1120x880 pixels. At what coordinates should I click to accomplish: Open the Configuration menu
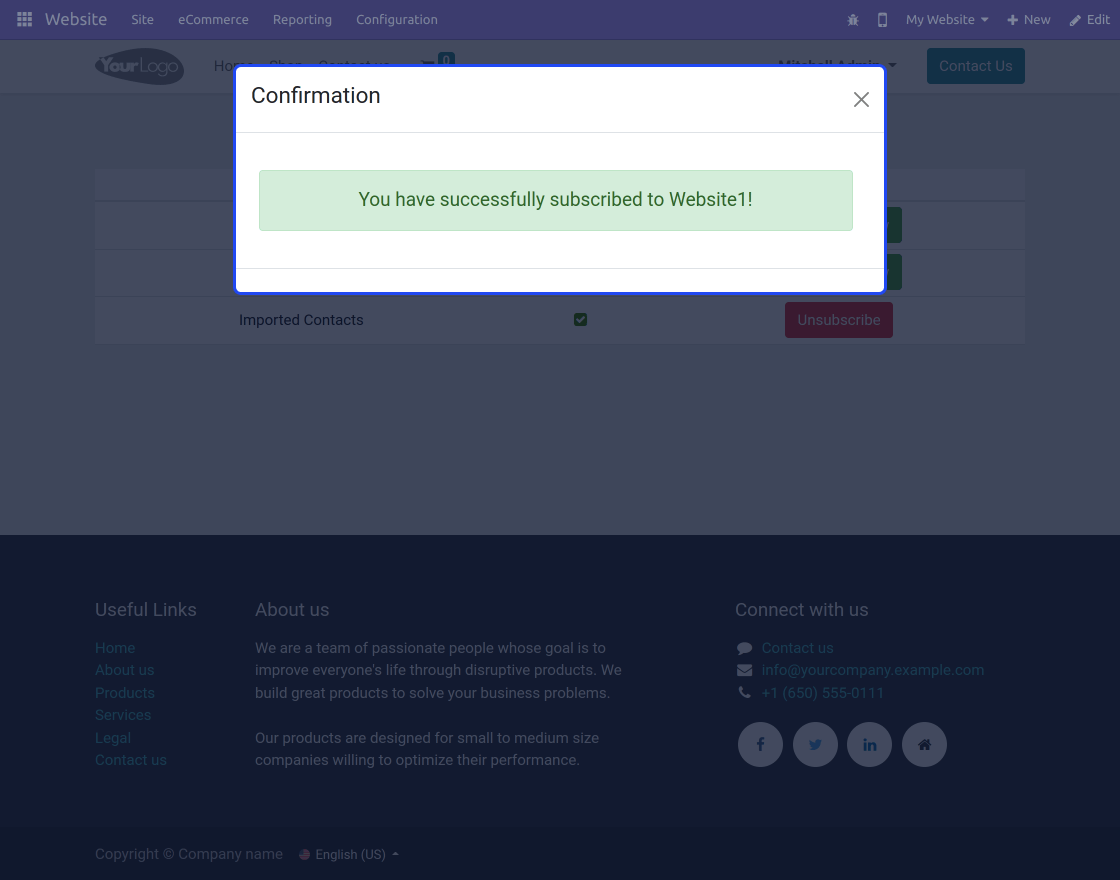pos(396,20)
